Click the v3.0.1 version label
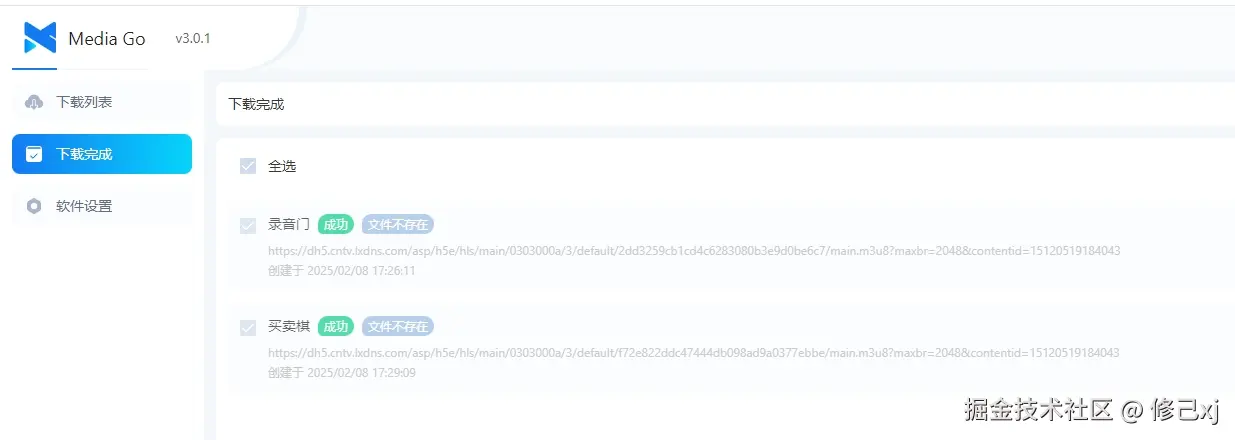 click(x=193, y=38)
